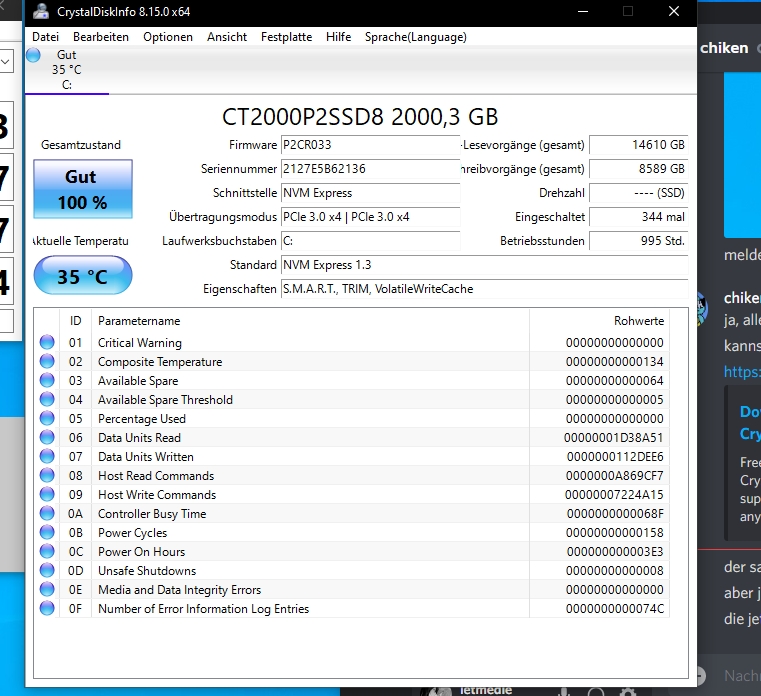Click the Übertragungsmodus field PCIe 3.0 x4

pyautogui.click(x=370, y=217)
